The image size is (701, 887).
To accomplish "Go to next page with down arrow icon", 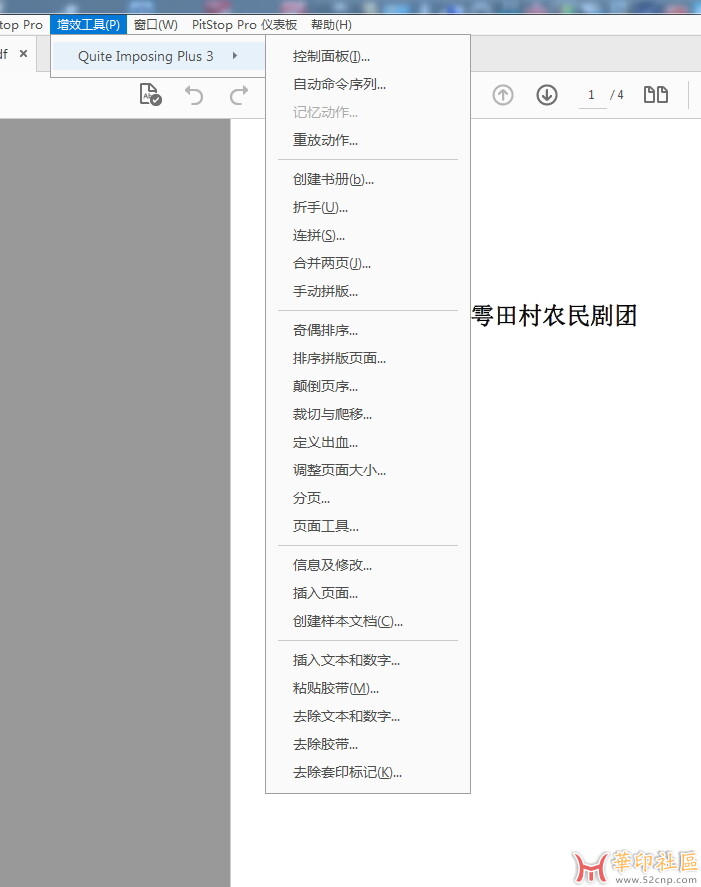I will 546,95.
